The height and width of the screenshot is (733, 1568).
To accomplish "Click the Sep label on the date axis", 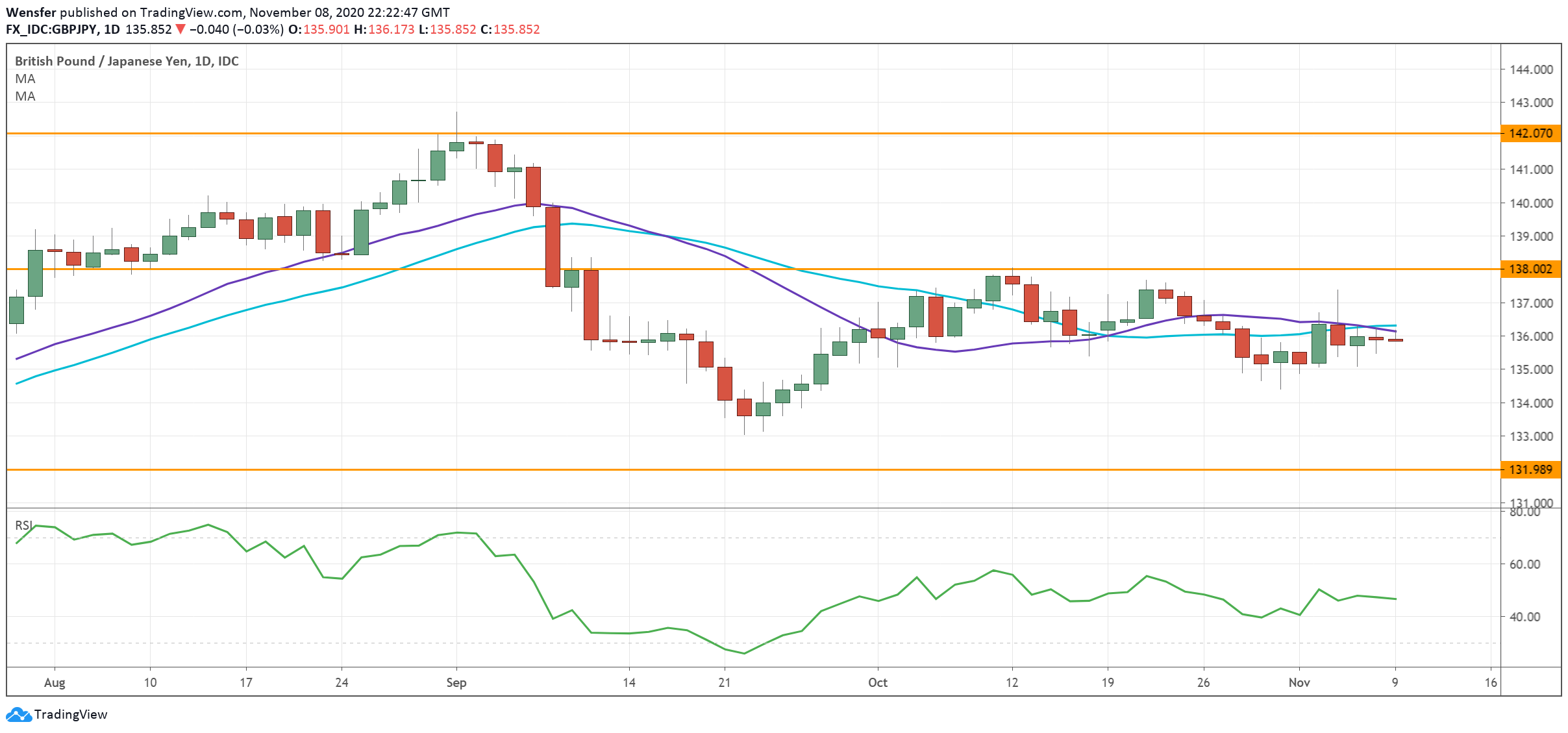I will coord(456,683).
